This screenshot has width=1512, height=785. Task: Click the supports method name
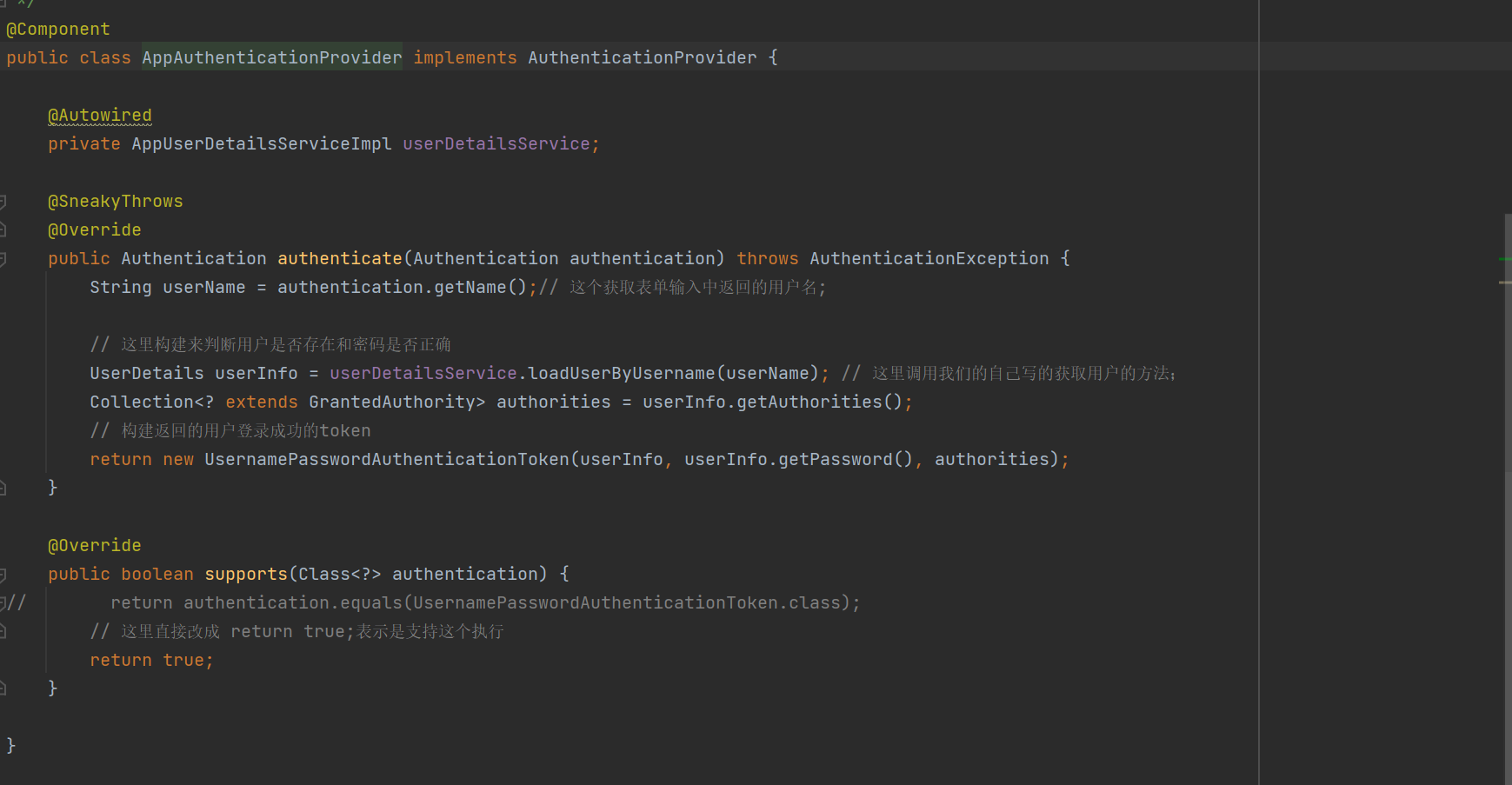point(246,575)
